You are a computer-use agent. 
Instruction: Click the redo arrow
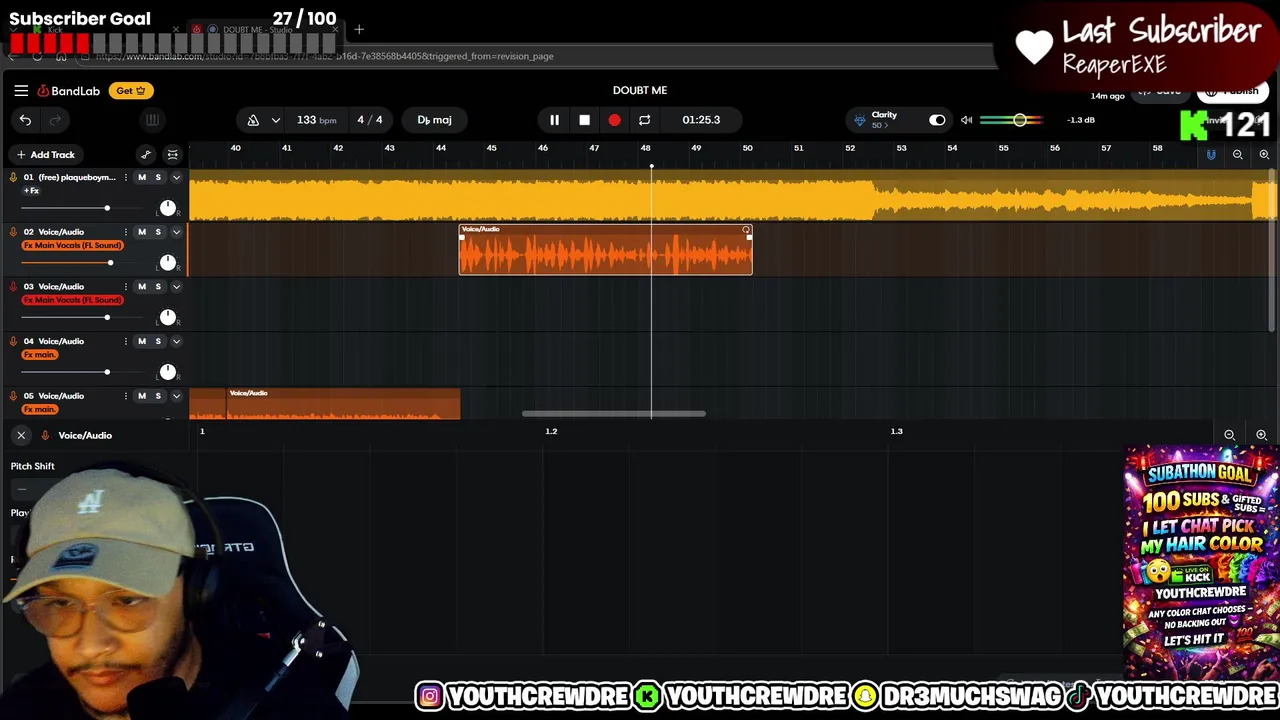[55, 120]
